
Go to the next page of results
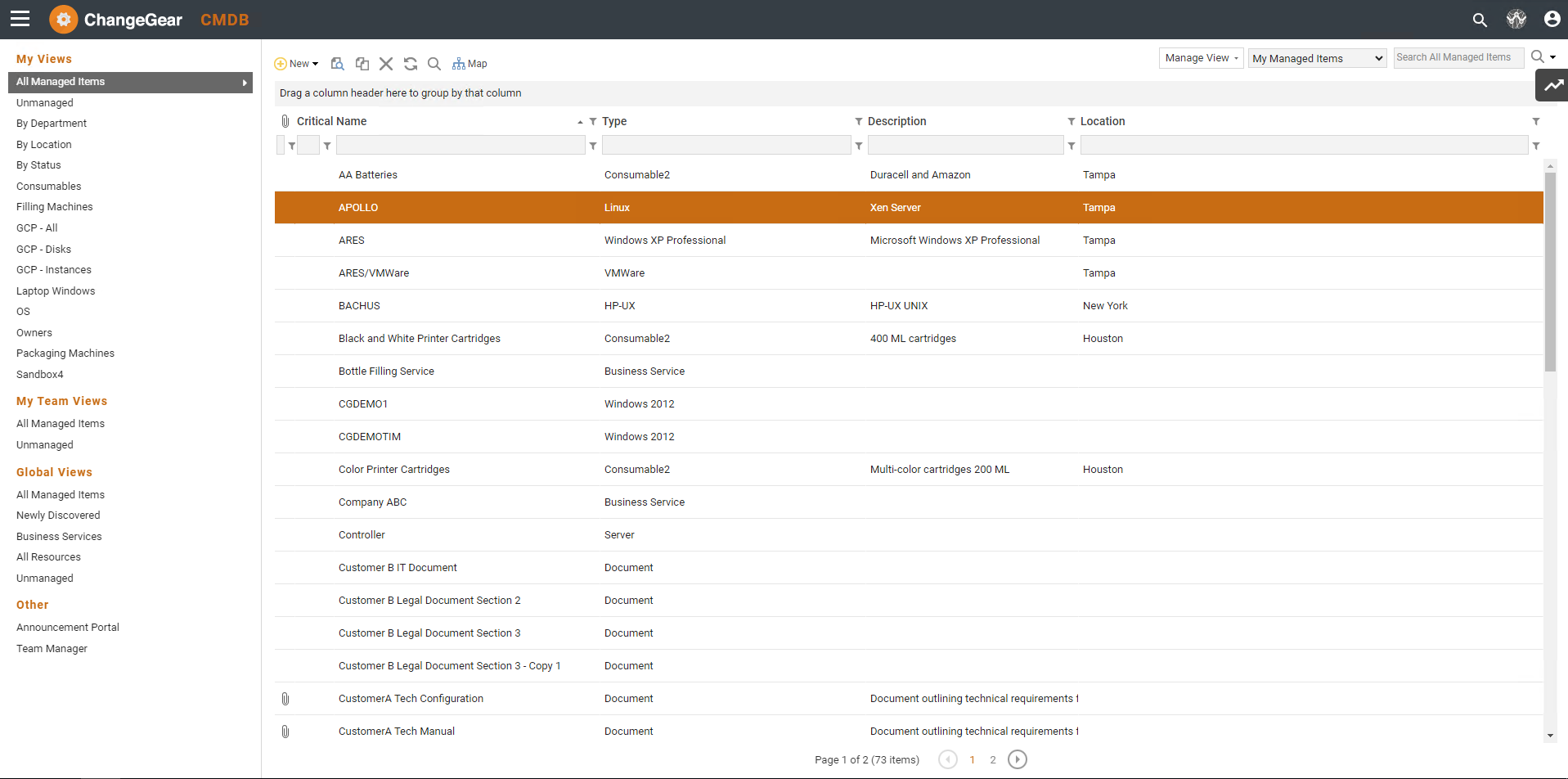coord(1017,759)
